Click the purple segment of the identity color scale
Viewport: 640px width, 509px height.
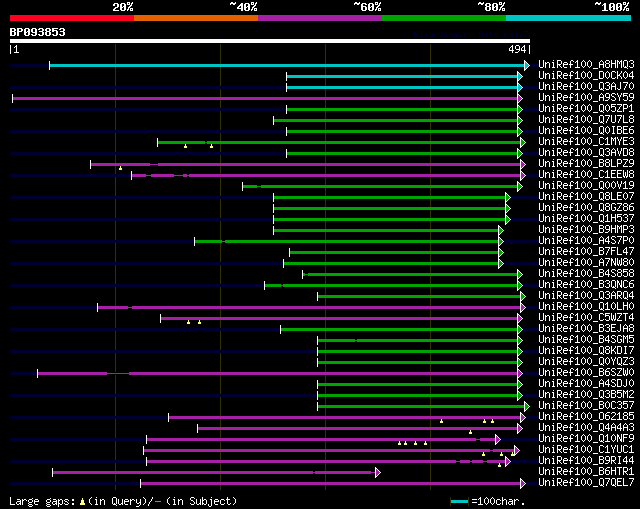tap(320, 18)
